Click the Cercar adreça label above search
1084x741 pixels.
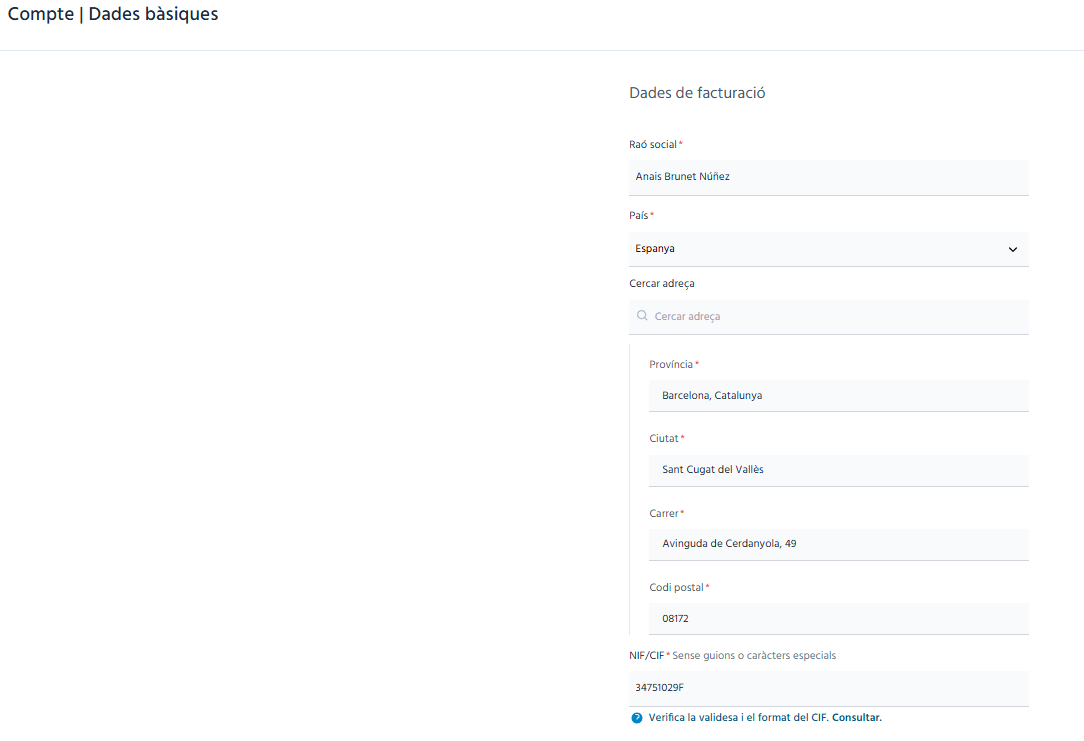click(x=662, y=283)
